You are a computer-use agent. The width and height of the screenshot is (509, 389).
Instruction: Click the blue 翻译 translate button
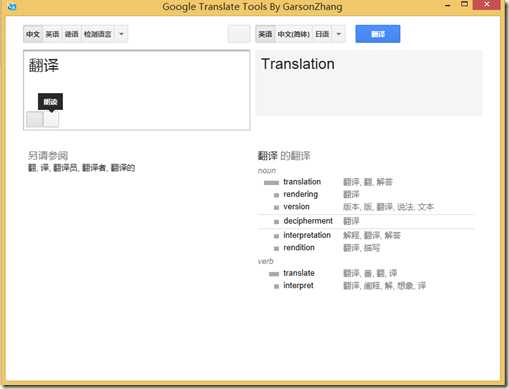coord(378,34)
